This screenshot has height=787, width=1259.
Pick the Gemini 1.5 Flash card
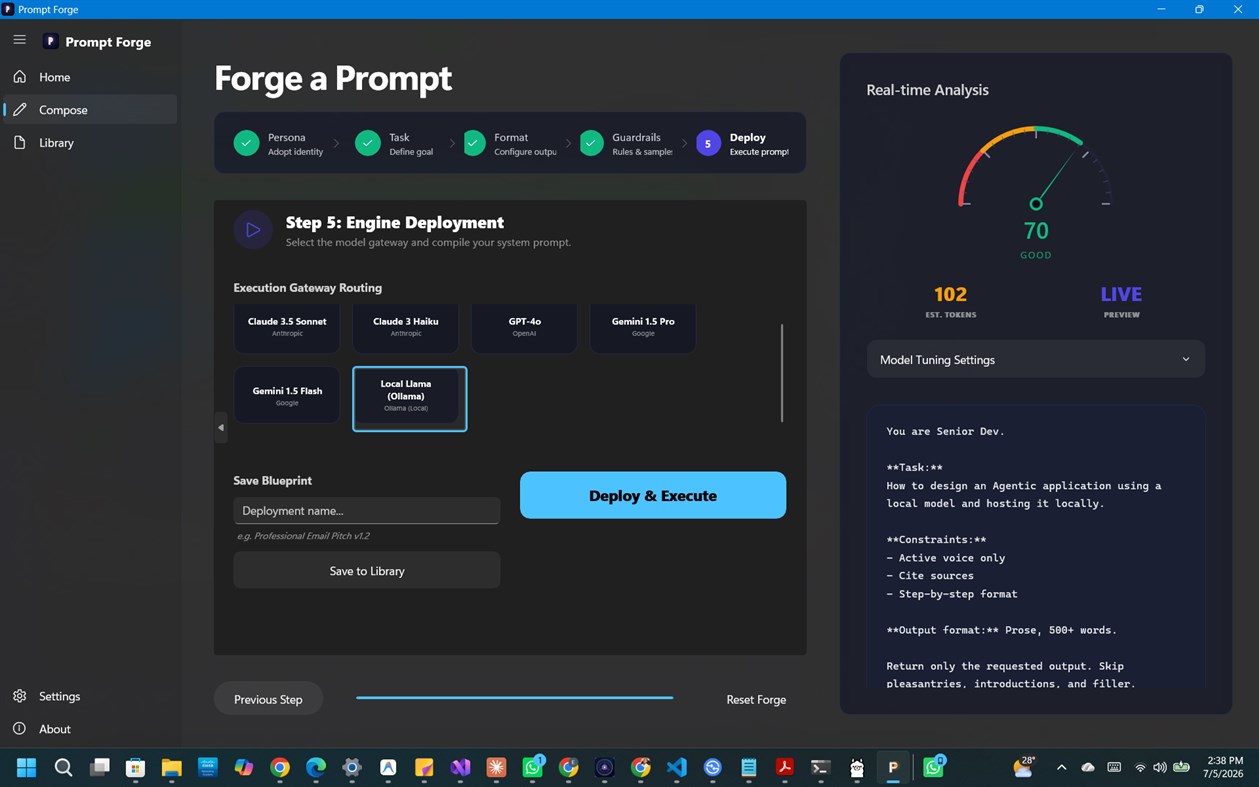pos(287,396)
